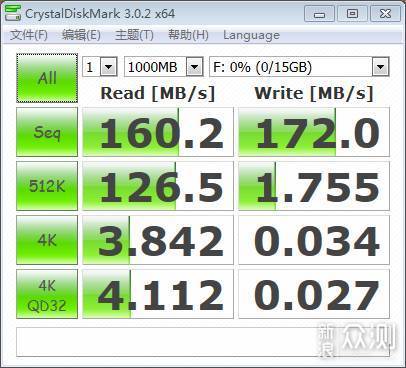Minimize the CrystalDiskMark window

click(319, 14)
